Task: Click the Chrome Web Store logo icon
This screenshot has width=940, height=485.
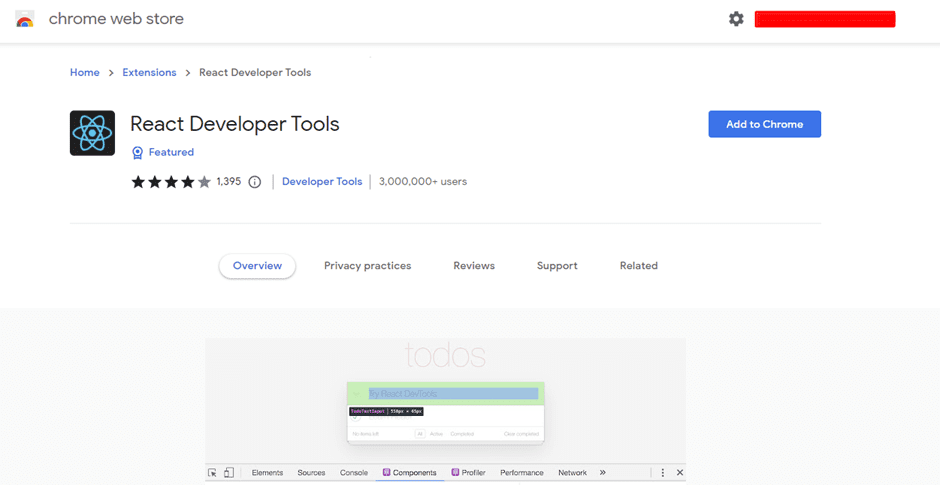Action: pyautogui.click(x=25, y=19)
